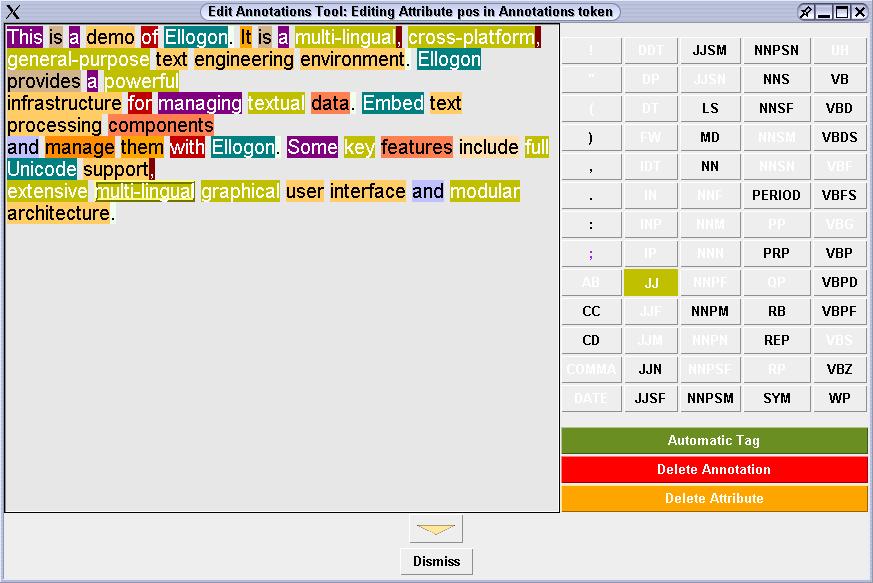Screen dimensions: 873x583
Task: Pick the VB tag button
Action: 840,79
